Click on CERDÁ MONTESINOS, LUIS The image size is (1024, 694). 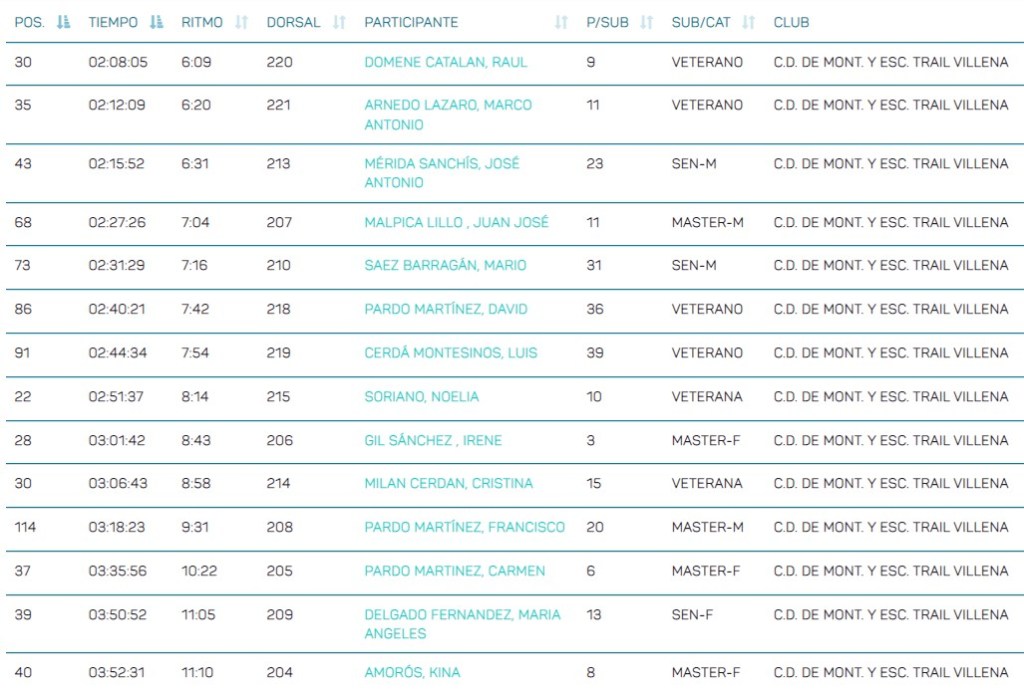click(450, 352)
